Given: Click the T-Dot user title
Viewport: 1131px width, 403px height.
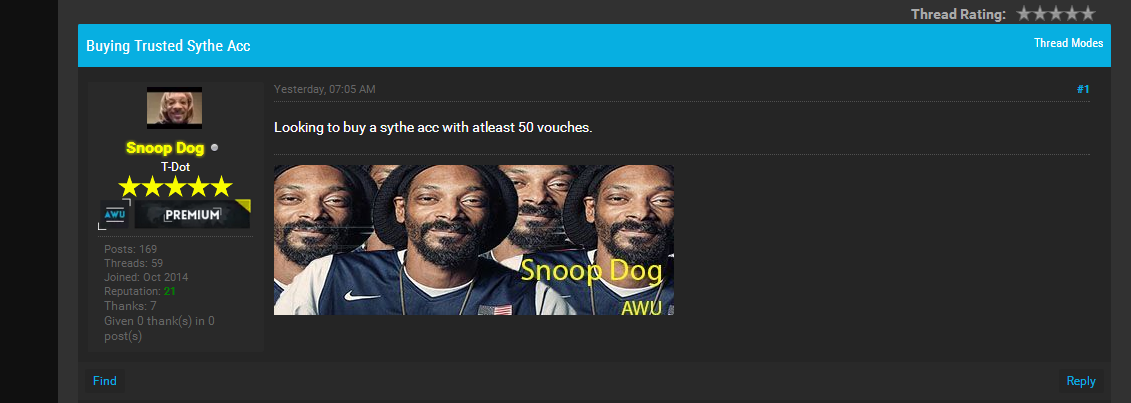Looking at the screenshot, I should pos(175,167).
